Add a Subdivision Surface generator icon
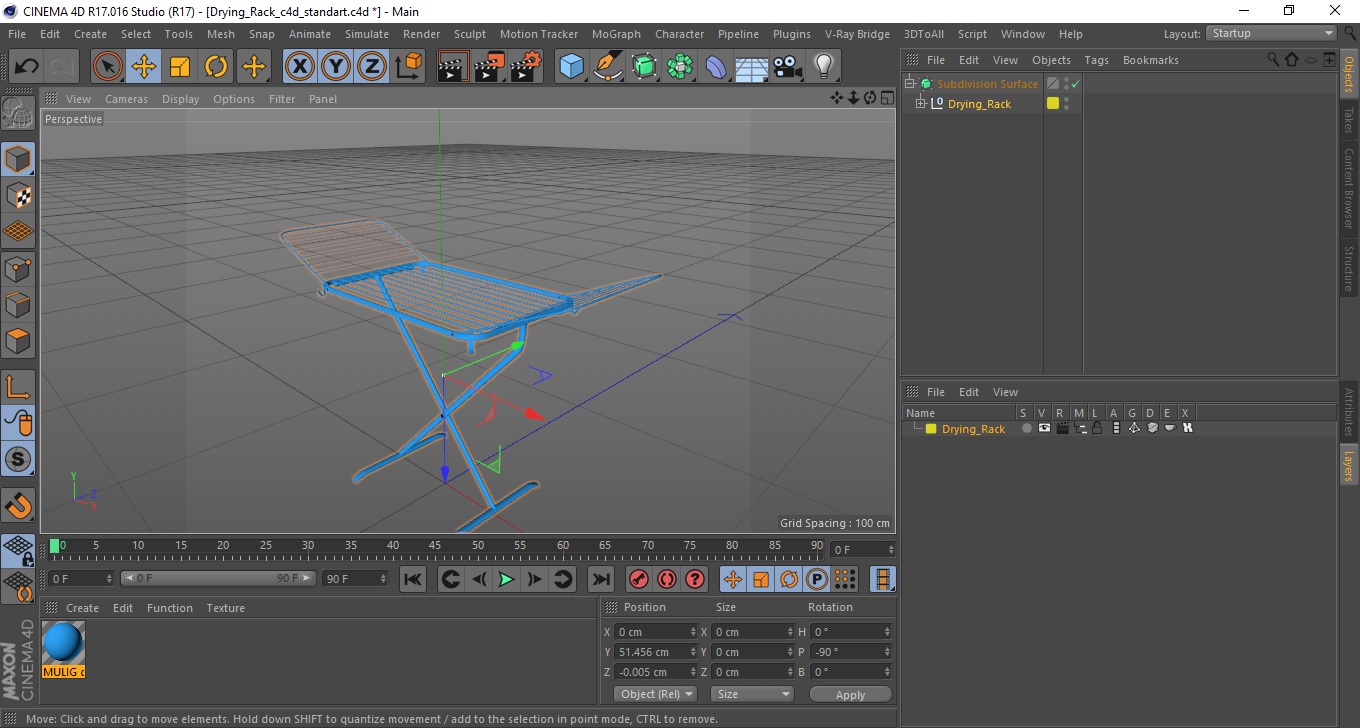Screen dimensions: 1360x728 (x=644, y=67)
